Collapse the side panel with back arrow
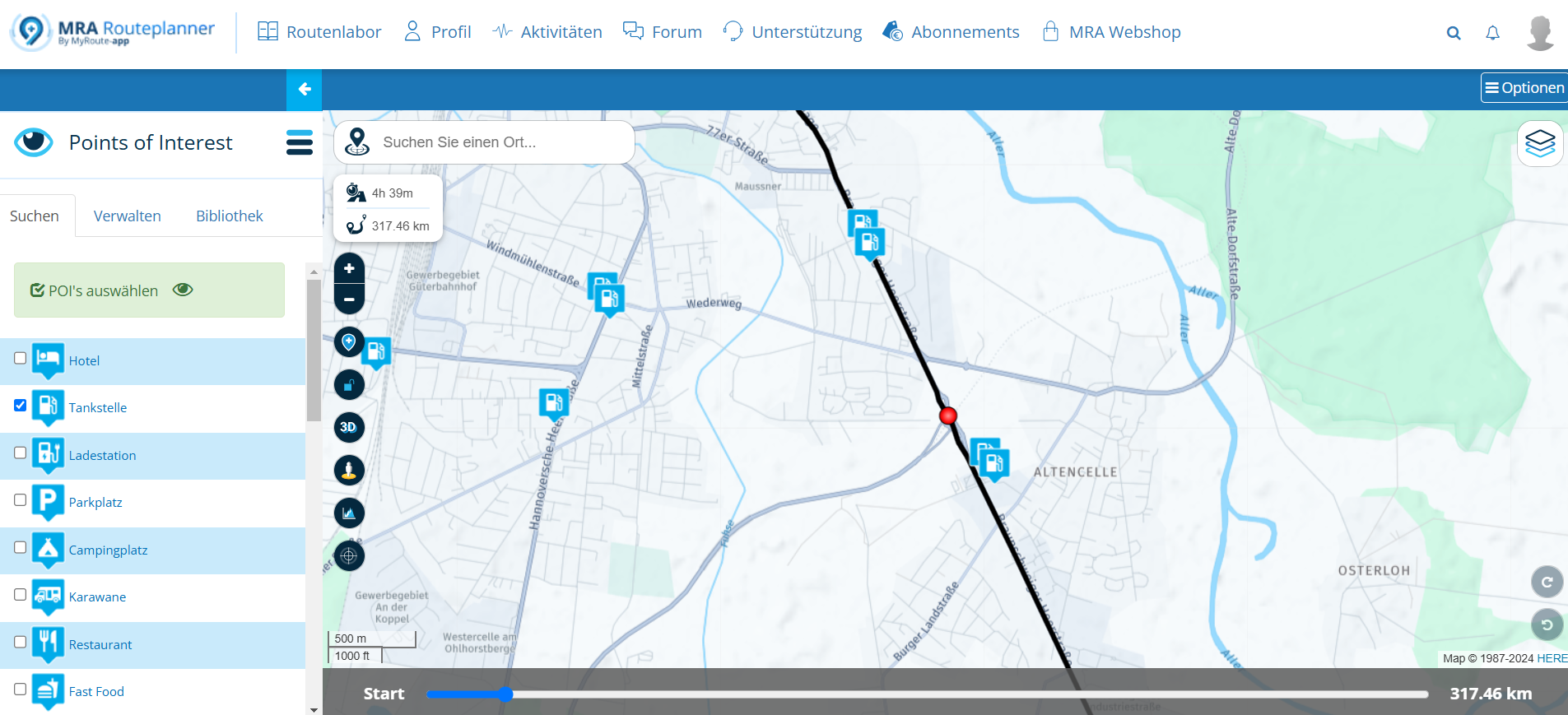Viewport: 1568px width, 715px height. point(304,89)
